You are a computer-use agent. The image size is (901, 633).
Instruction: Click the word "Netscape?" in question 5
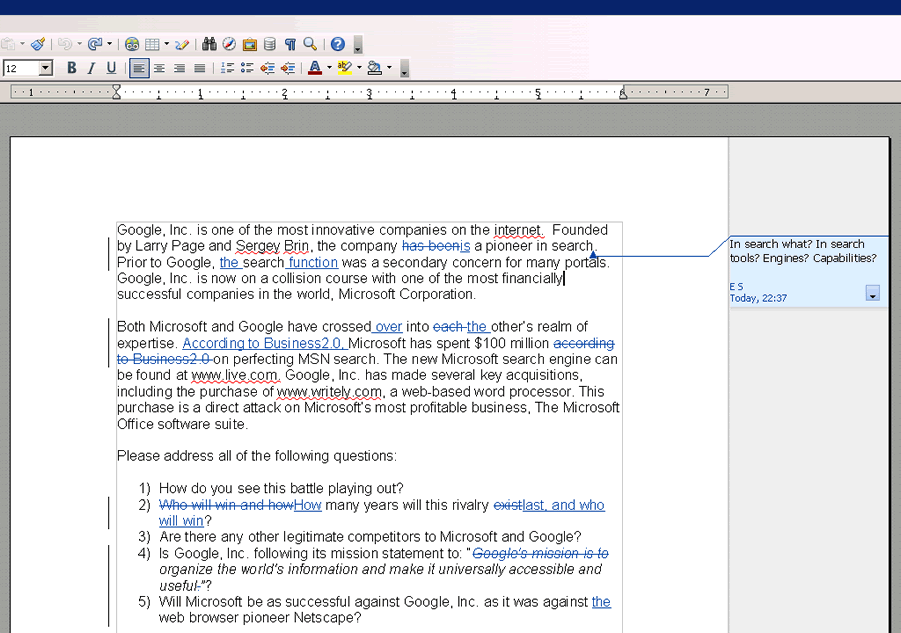(328, 618)
